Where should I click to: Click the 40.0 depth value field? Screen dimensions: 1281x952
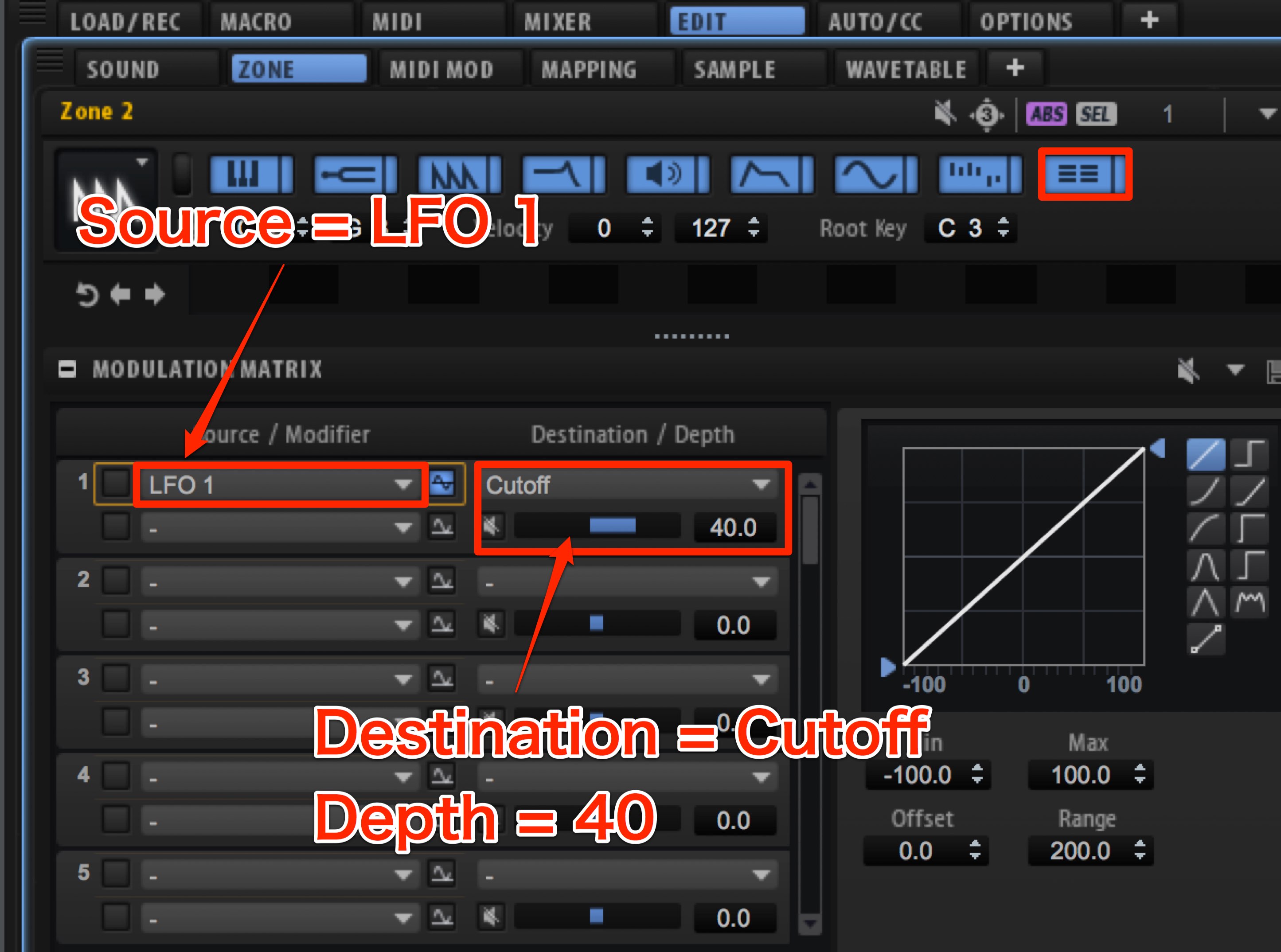pos(734,527)
